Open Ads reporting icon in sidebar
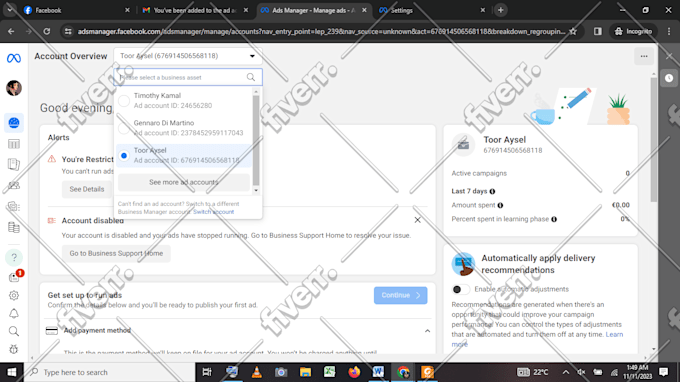This screenshot has height=382, width=680. (14, 165)
